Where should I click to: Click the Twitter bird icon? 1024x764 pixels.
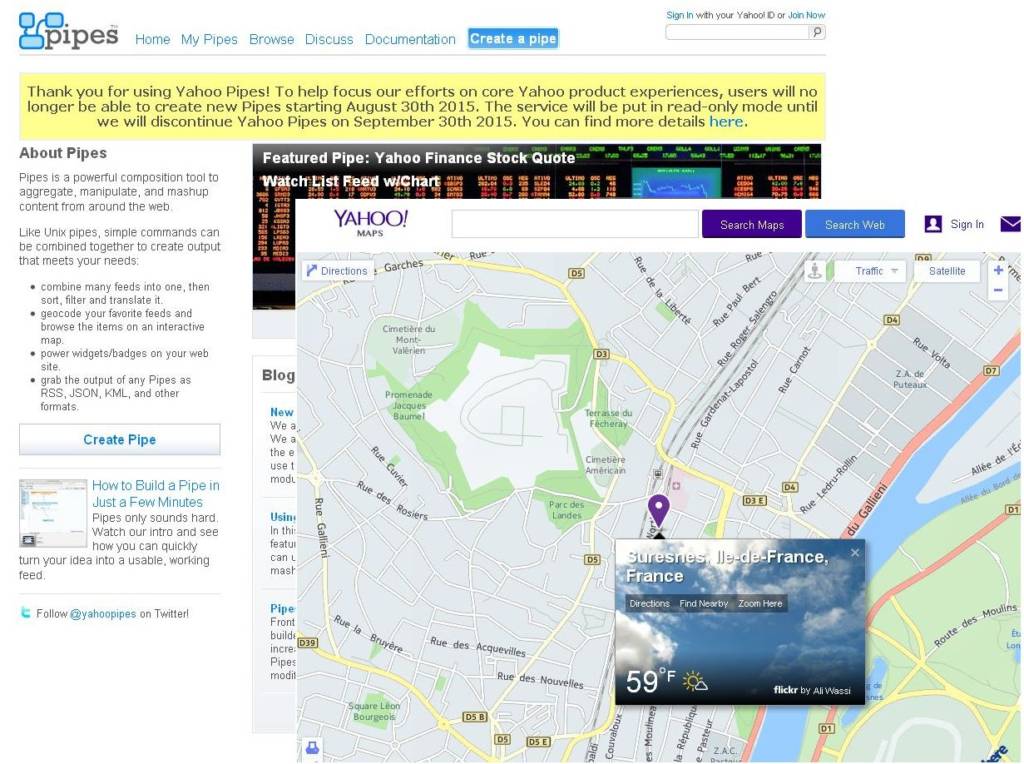coord(25,613)
